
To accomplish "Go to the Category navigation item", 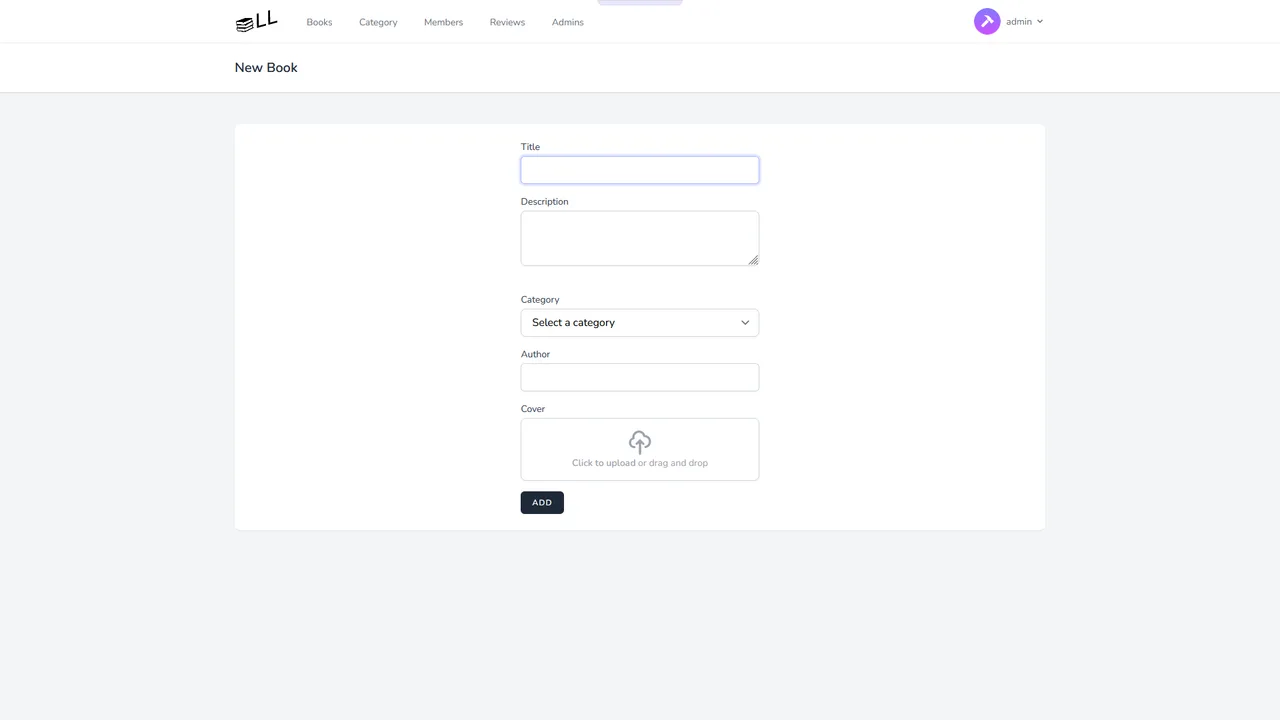I will point(378,22).
